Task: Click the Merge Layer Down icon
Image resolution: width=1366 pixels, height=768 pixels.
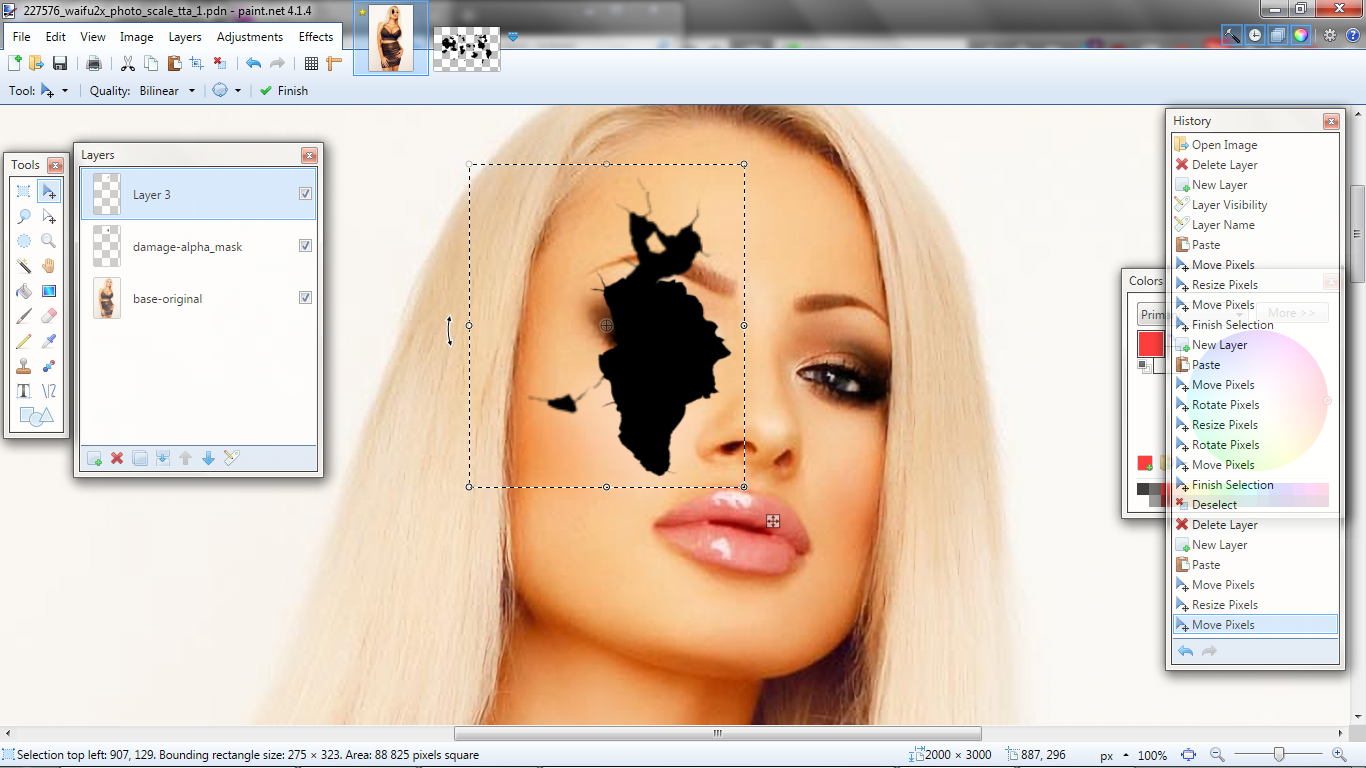Action: click(x=163, y=458)
